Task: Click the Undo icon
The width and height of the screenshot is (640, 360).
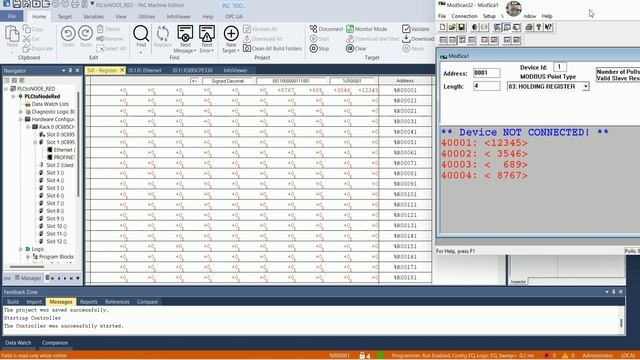Action: (x=68, y=33)
